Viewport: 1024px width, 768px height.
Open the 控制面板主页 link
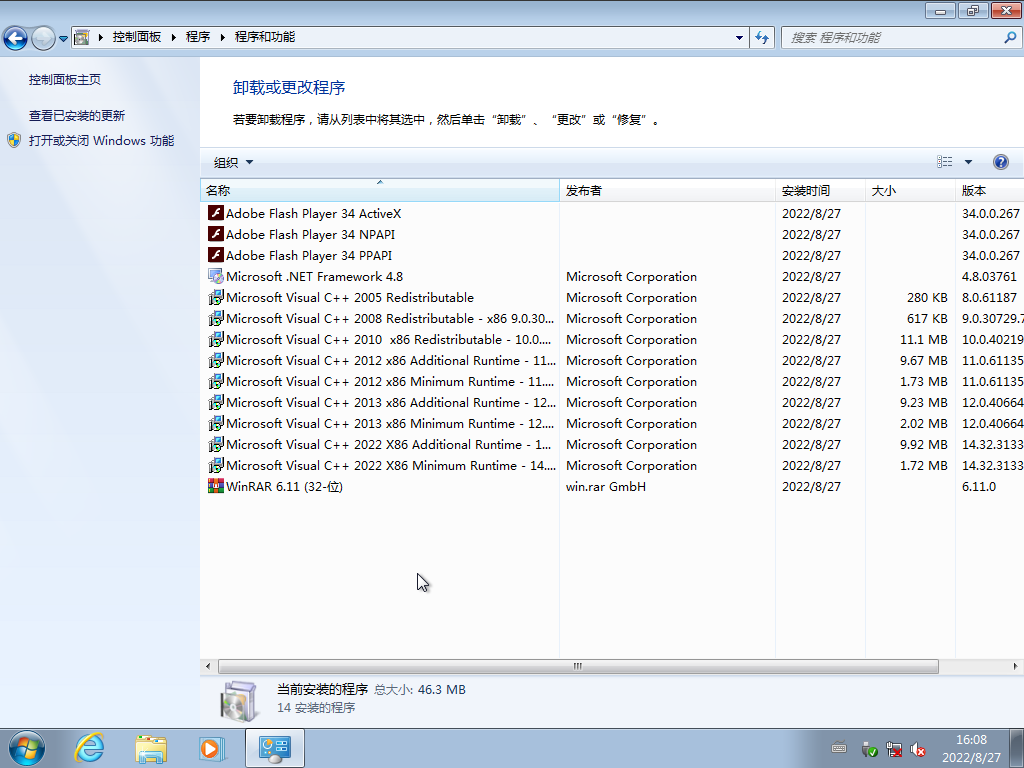[x=65, y=79]
